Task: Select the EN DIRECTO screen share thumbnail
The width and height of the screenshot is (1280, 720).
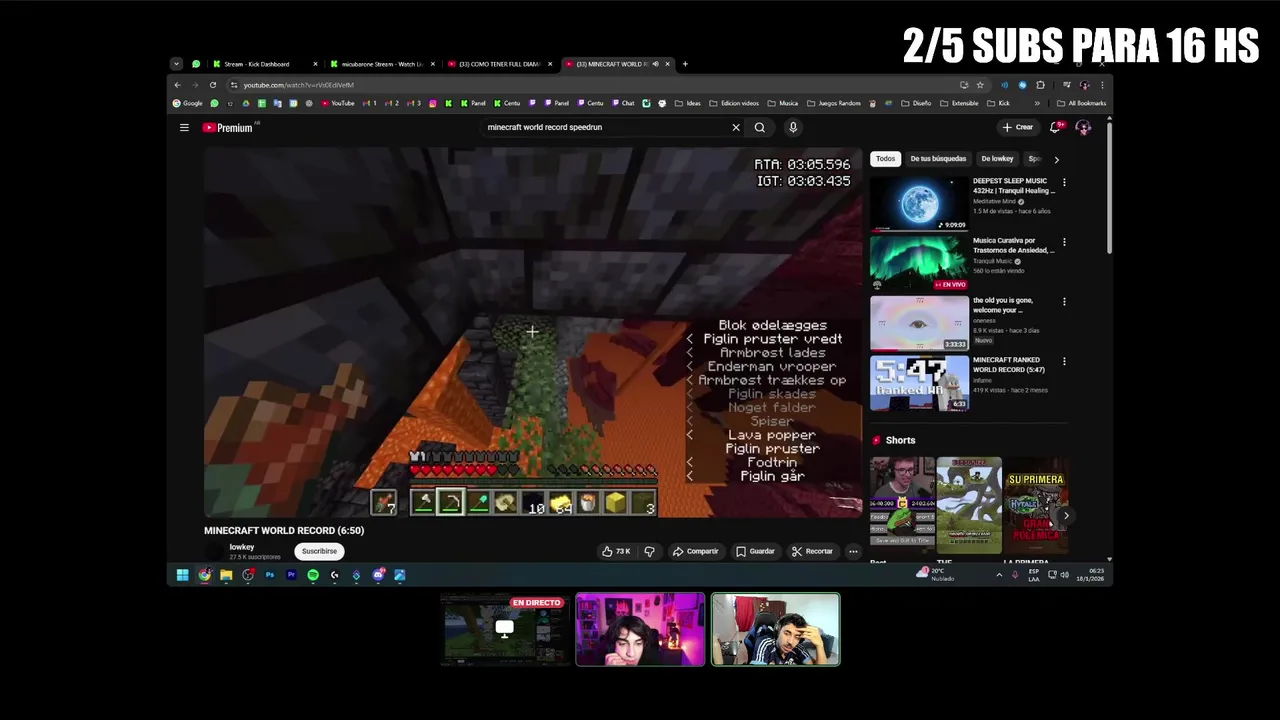Action: click(x=504, y=629)
